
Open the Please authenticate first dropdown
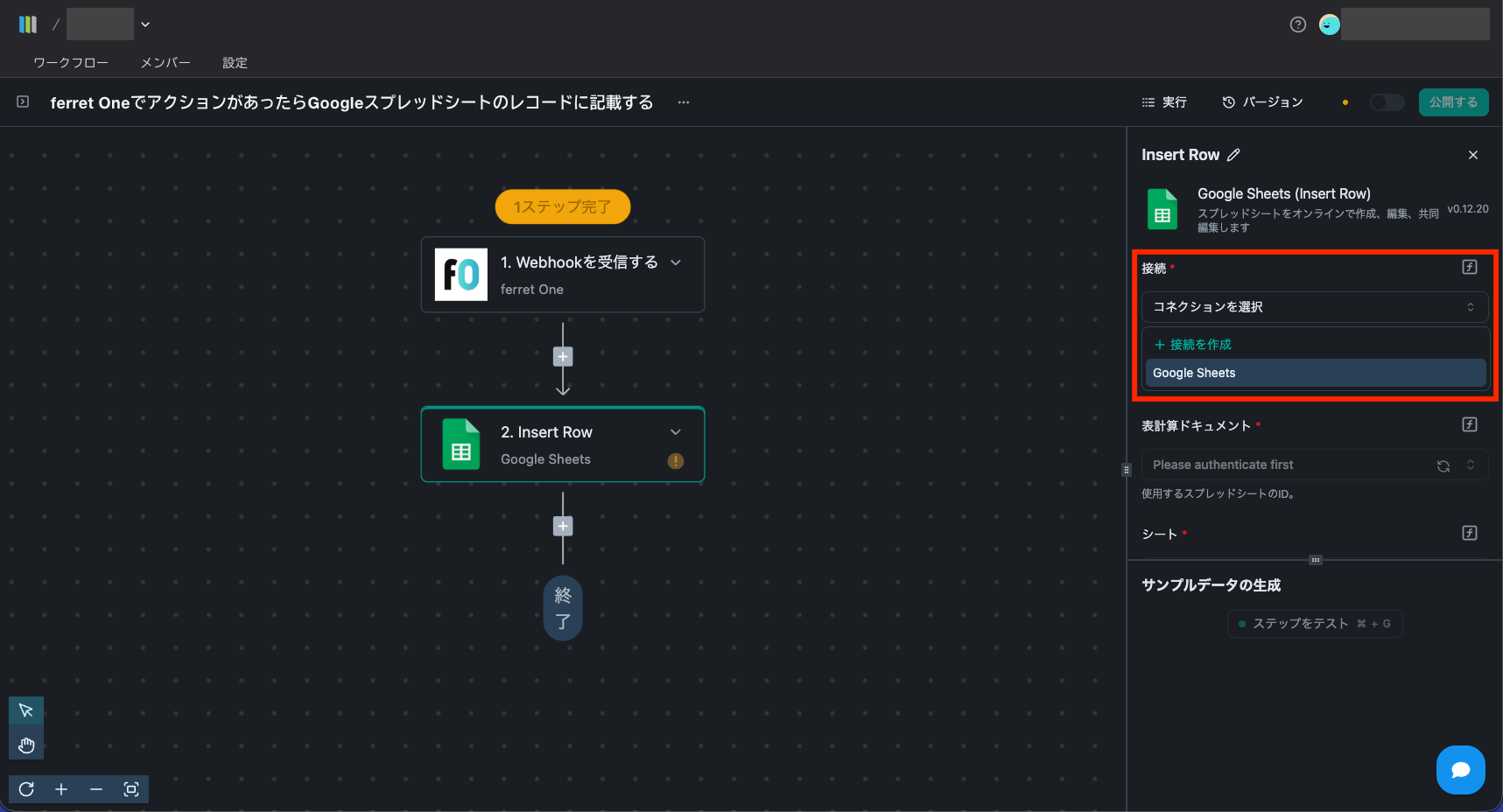click(1314, 465)
